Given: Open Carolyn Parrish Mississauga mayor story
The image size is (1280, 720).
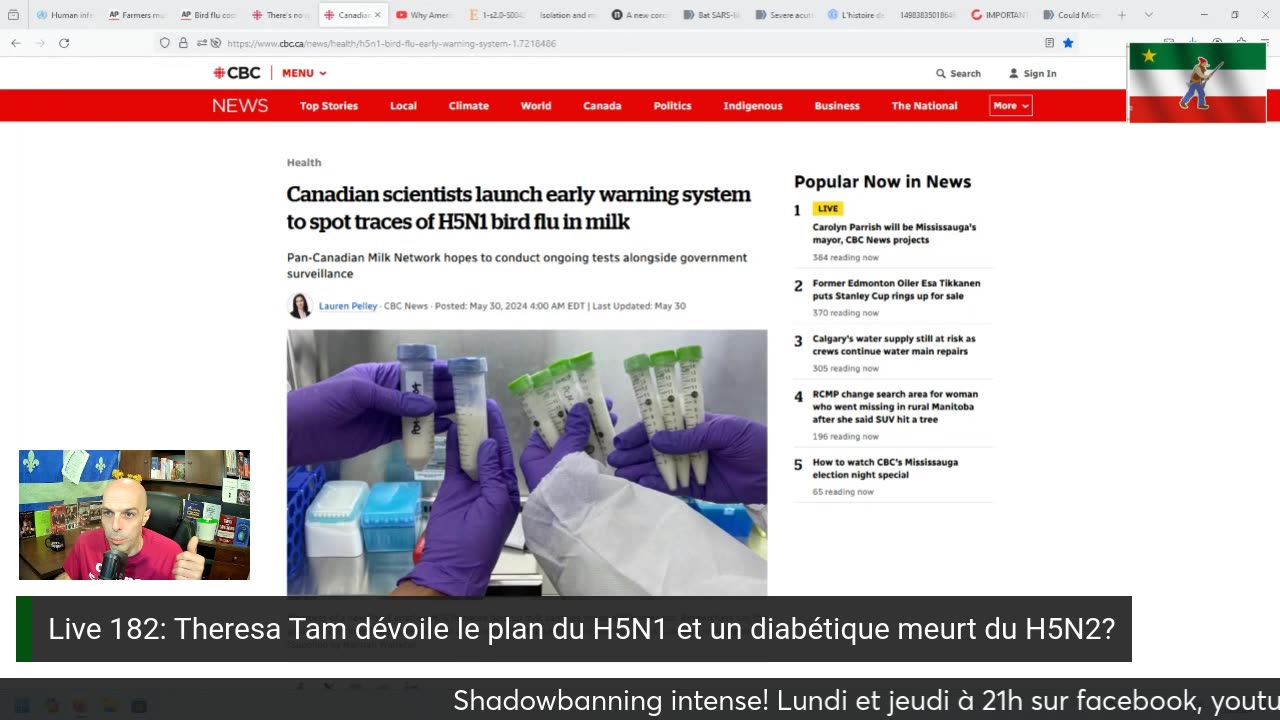Looking at the screenshot, I should tap(894, 233).
